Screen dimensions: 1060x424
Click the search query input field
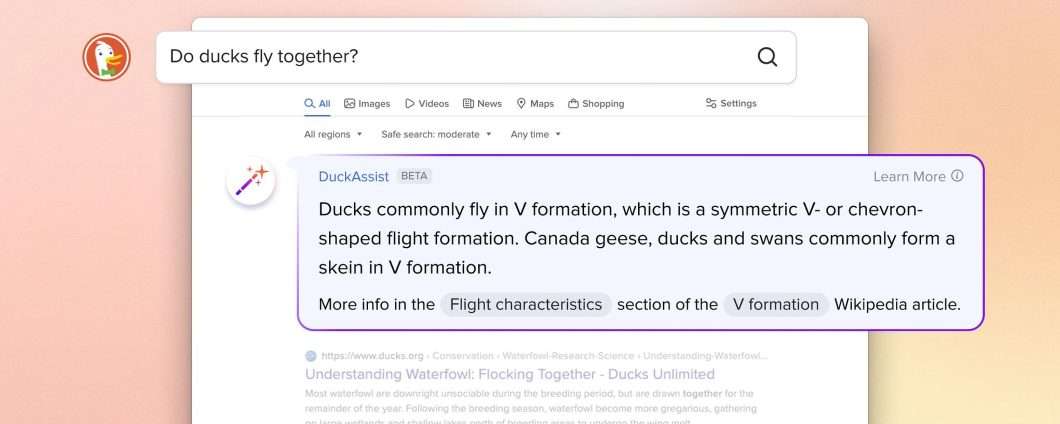click(x=450, y=57)
